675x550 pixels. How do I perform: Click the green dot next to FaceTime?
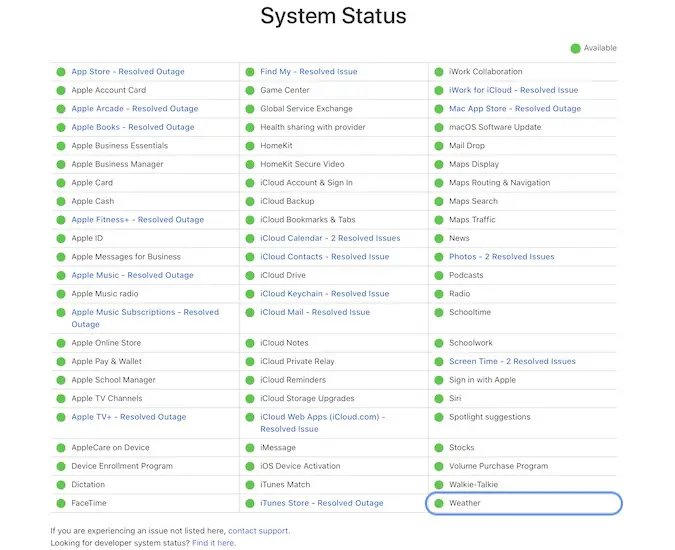coord(61,503)
